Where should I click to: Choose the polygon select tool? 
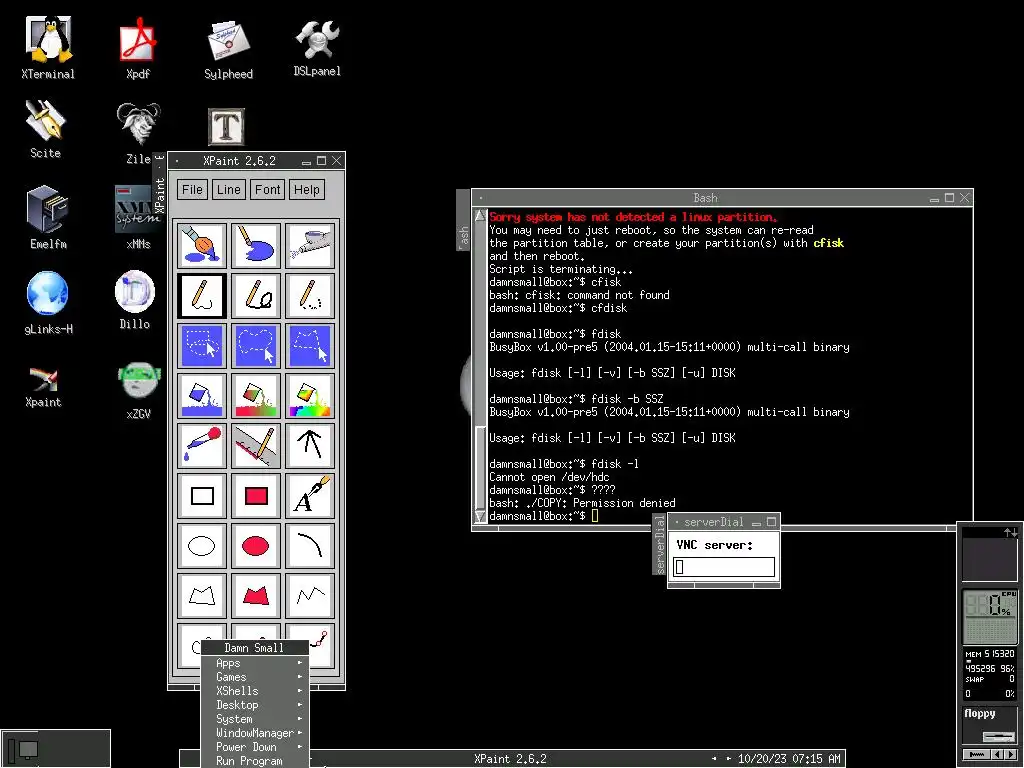pos(310,345)
